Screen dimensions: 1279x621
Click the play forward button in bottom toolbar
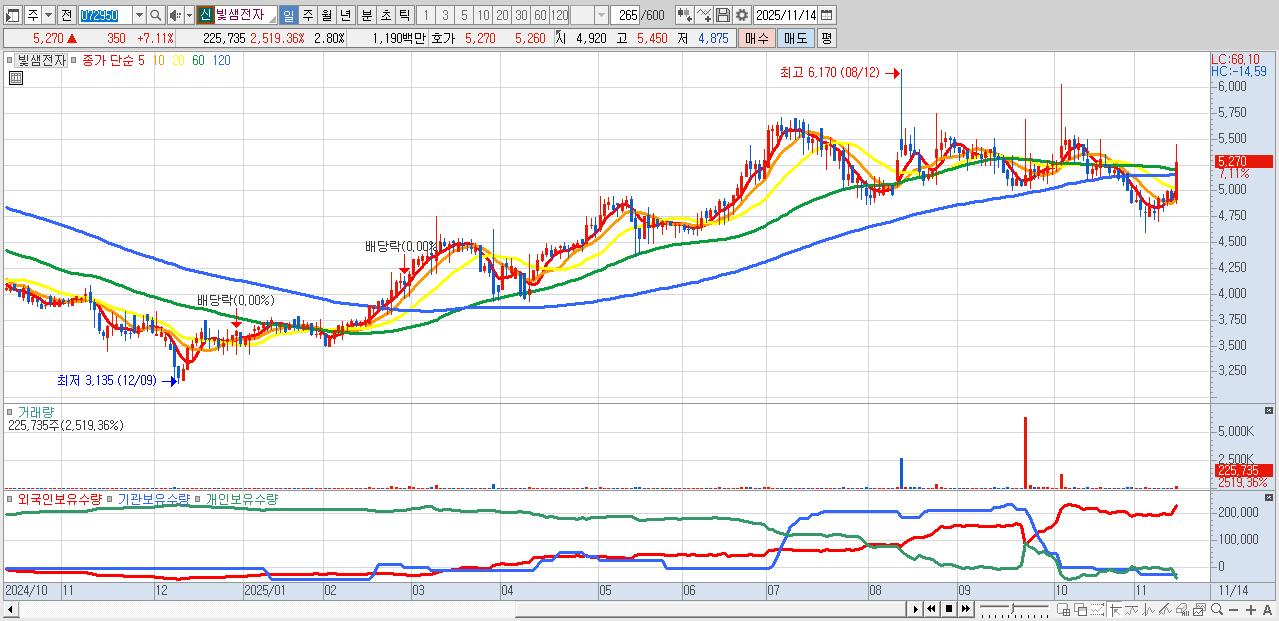pyautogui.click(x=916, y=609)
